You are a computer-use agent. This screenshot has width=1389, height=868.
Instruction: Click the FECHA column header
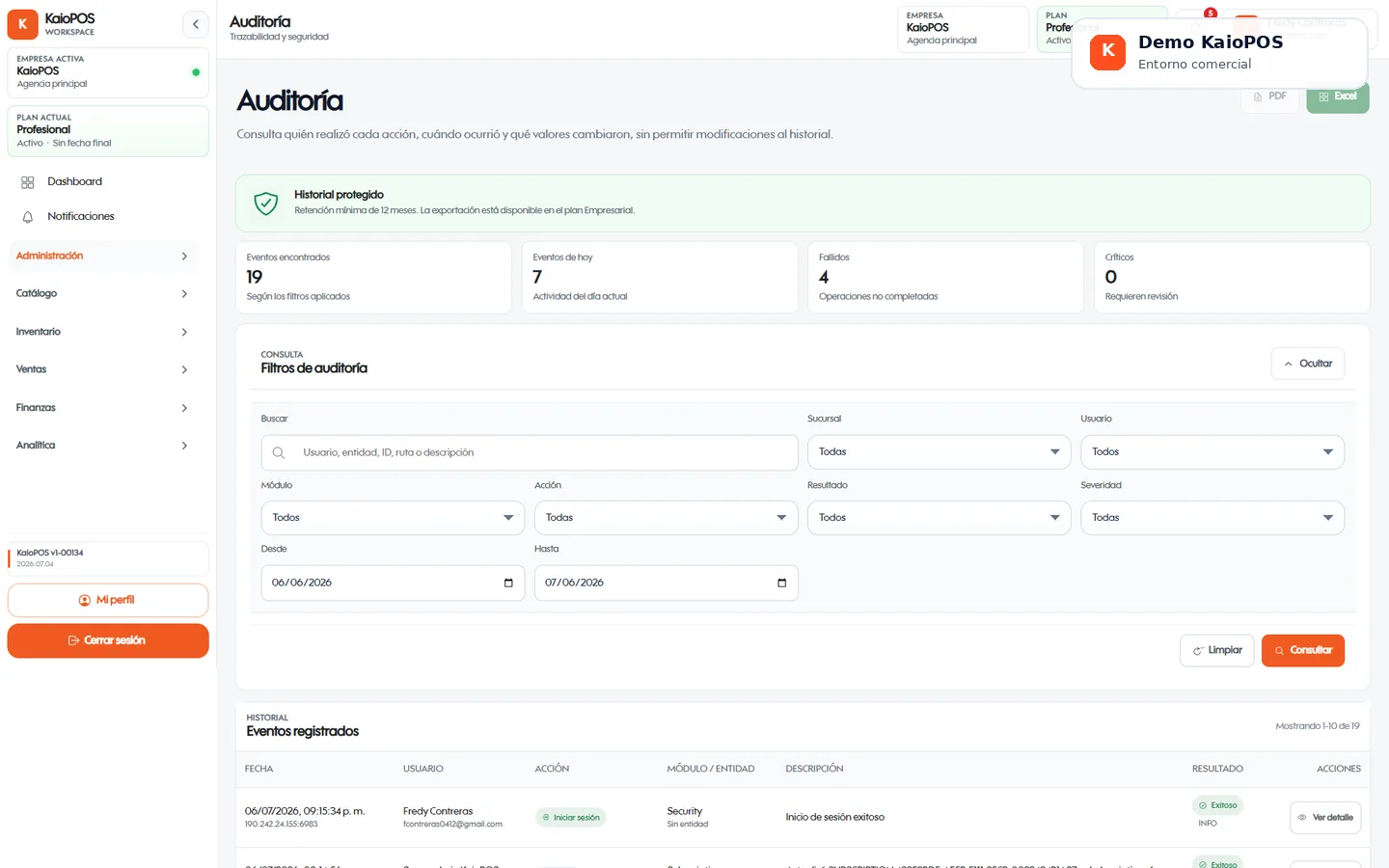(259, 769)
